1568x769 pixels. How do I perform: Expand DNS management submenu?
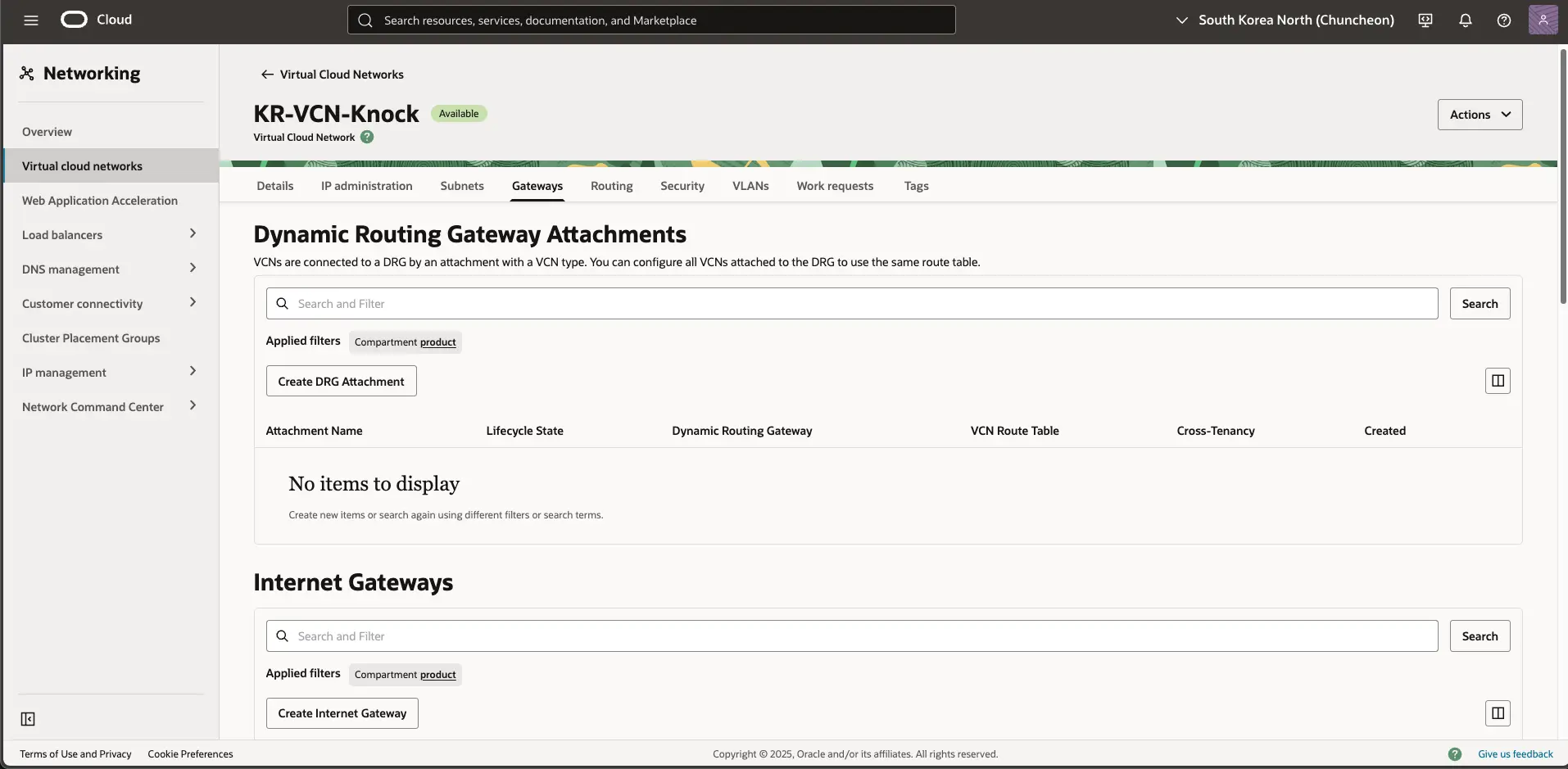(x=193, y=269)
